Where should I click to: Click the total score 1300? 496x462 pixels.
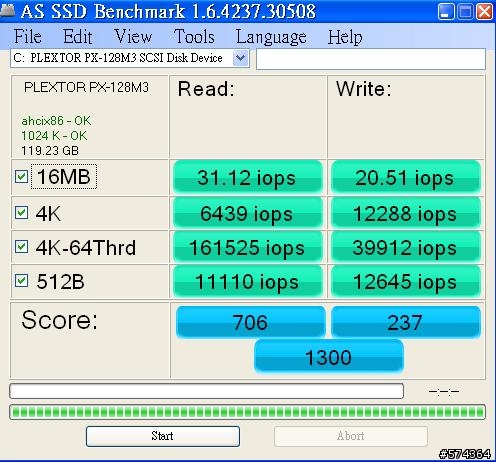coord(329,356)
